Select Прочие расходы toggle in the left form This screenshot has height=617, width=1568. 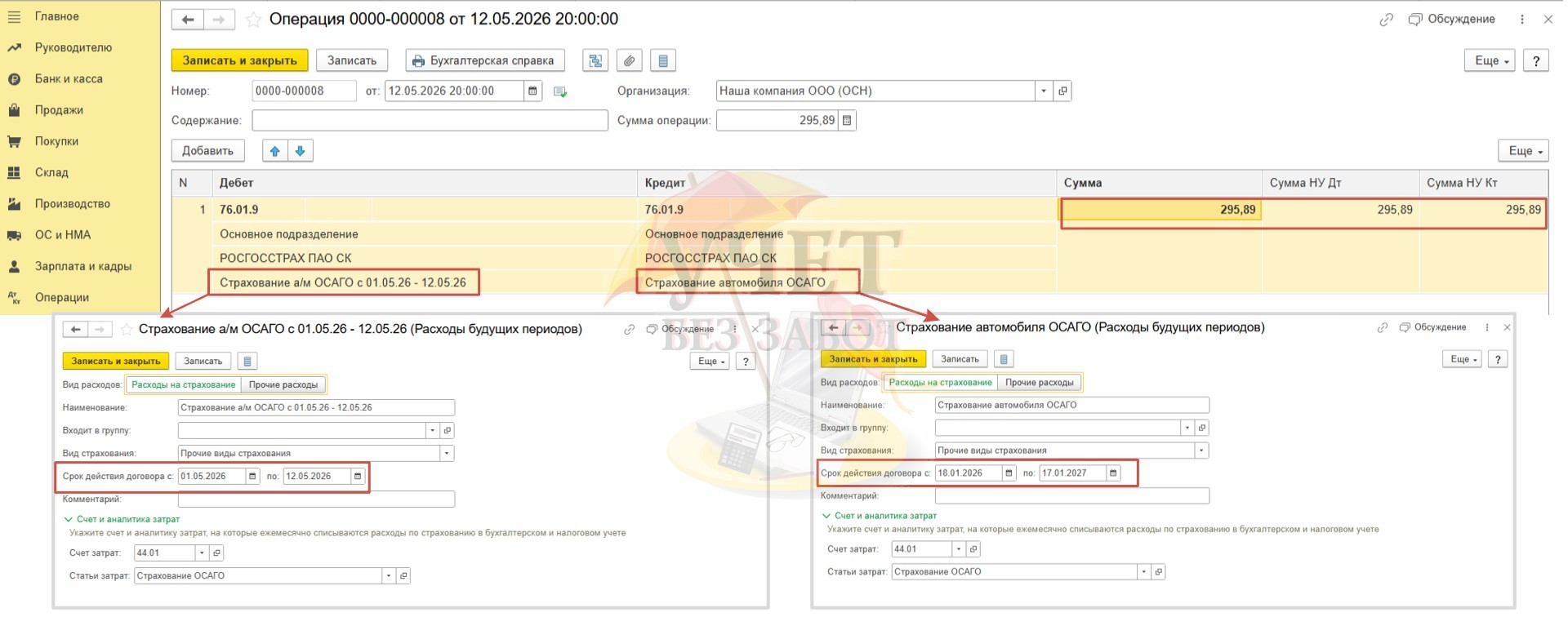coord(283,384)
